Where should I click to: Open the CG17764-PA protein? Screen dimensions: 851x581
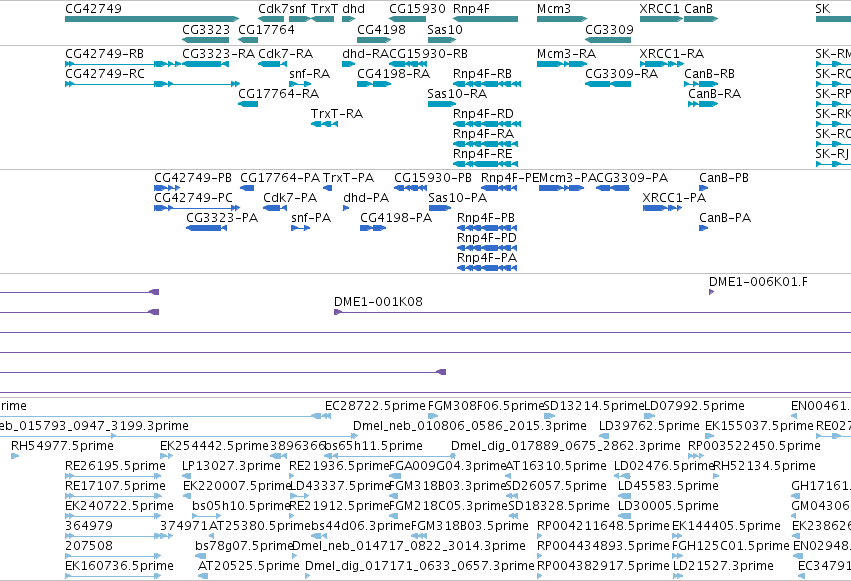247,188
